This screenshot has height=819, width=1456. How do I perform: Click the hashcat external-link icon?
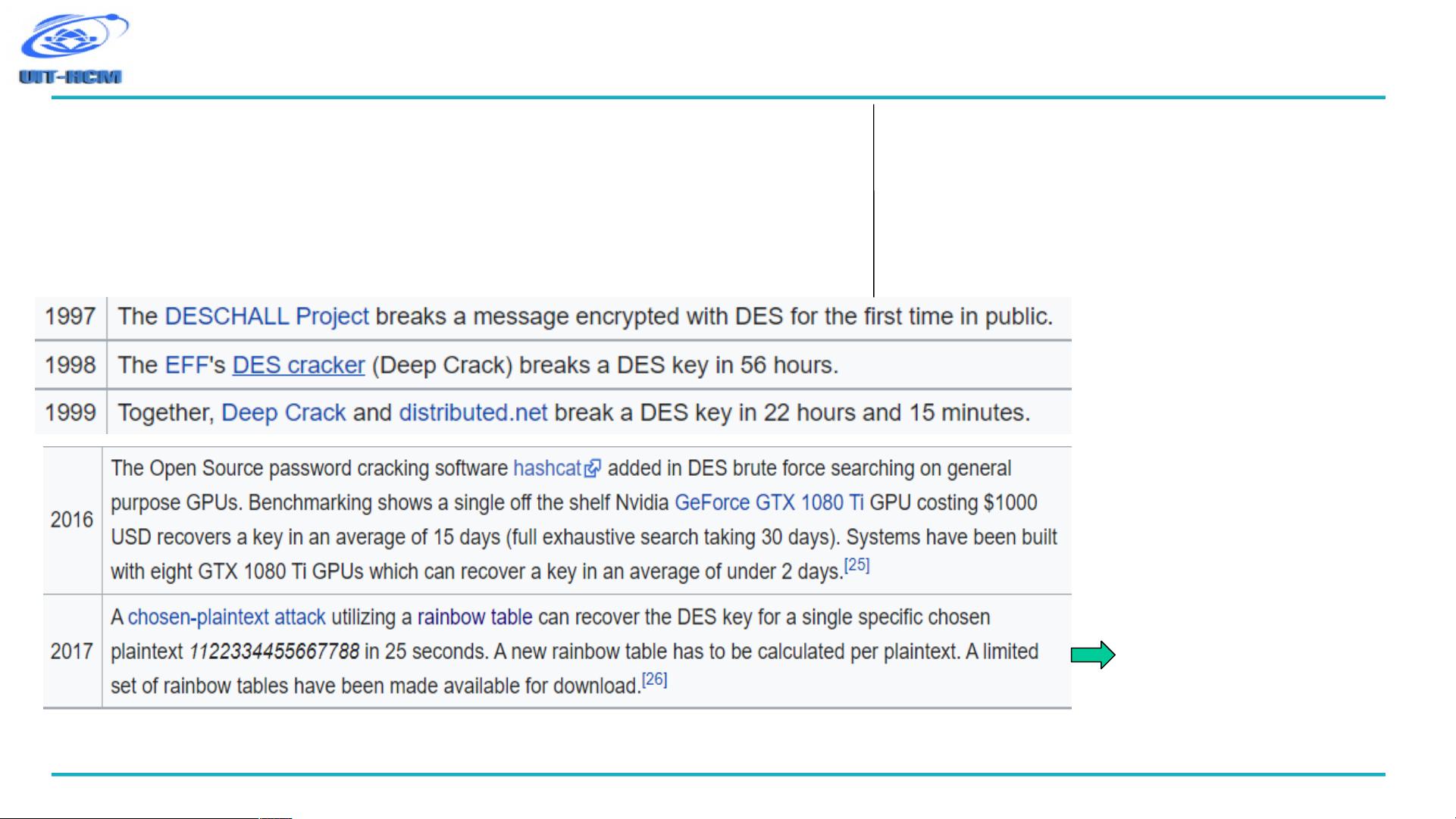593,469
